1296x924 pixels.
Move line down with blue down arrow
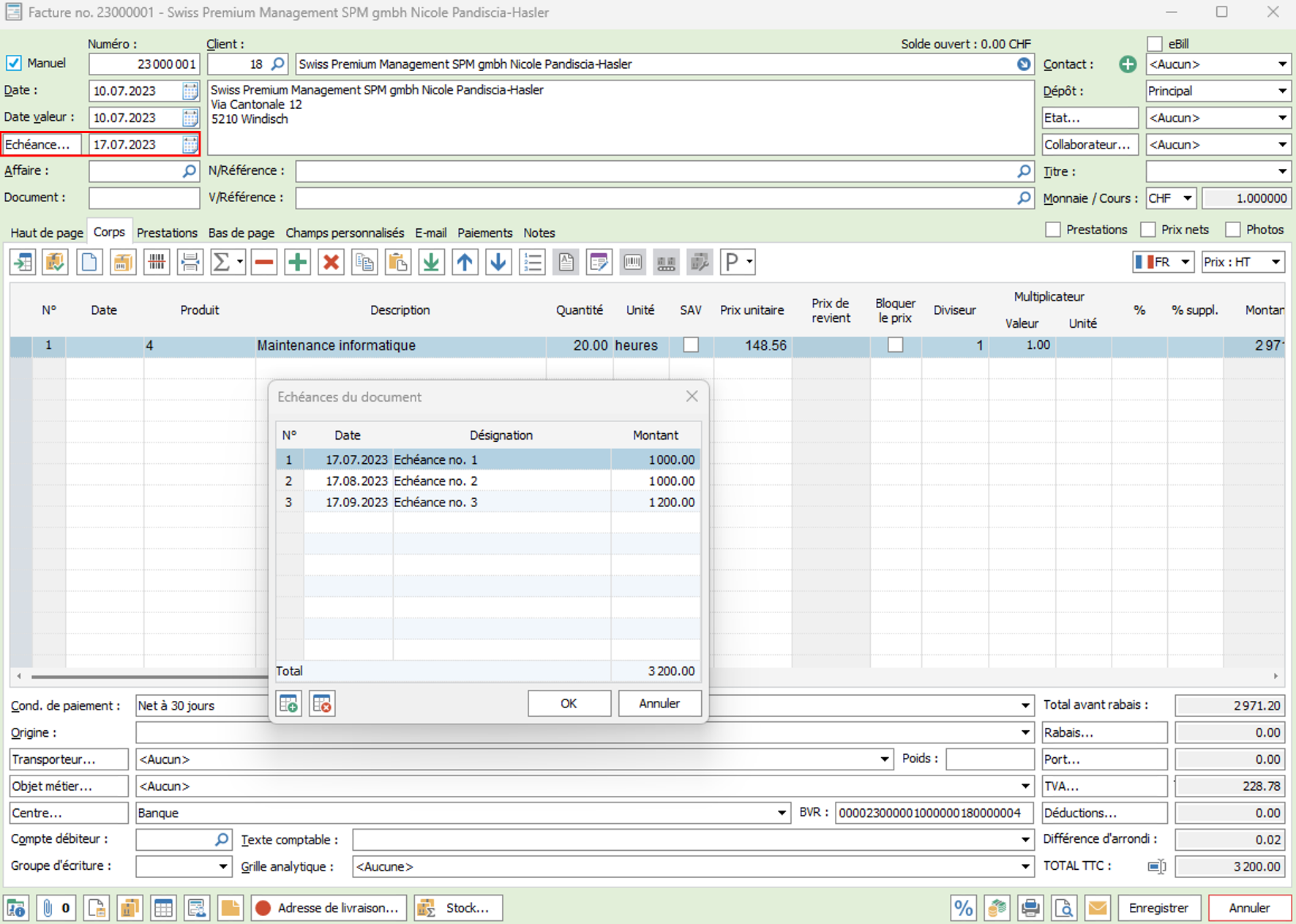coord(498,262)
